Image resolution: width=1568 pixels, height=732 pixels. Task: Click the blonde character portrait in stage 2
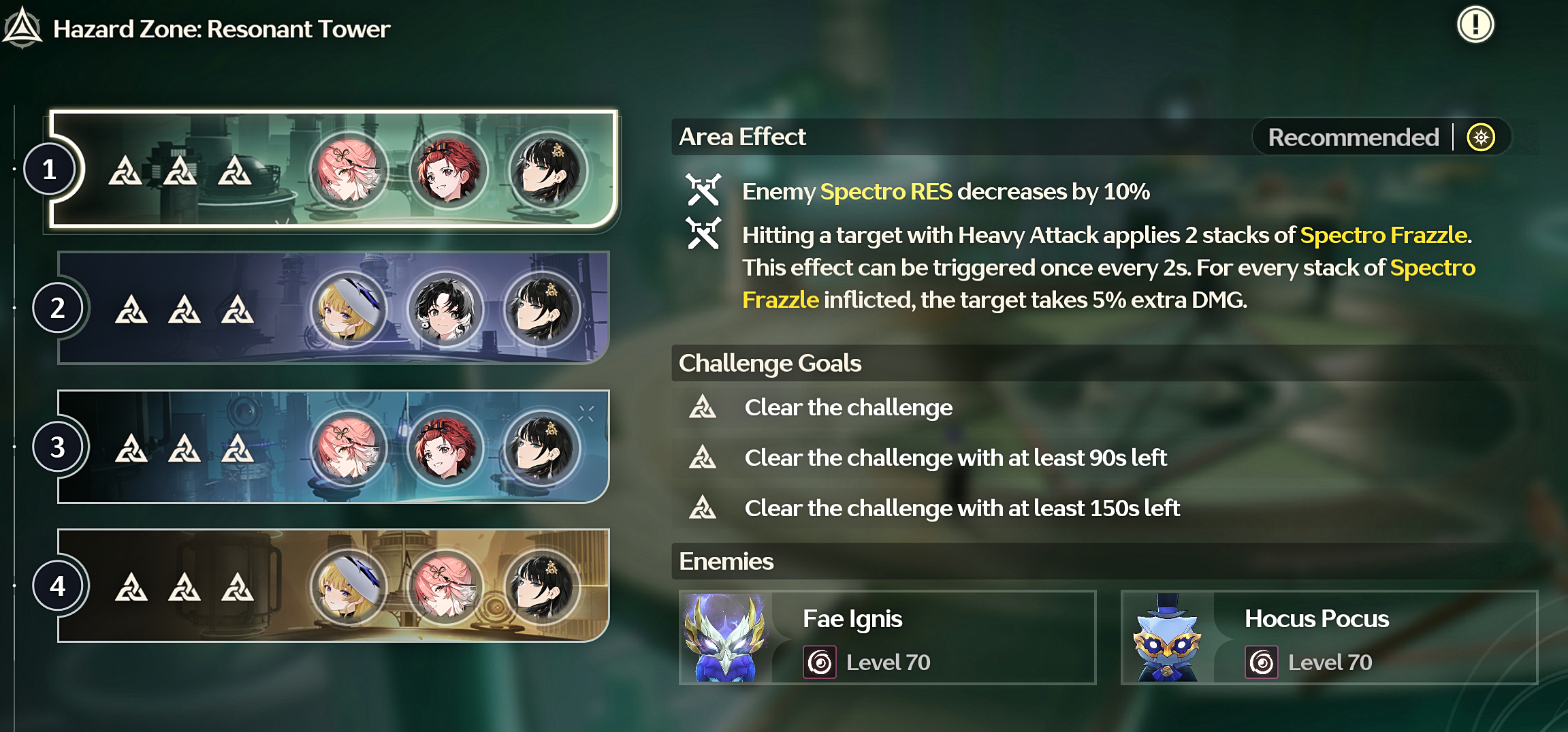coord(349,308)
